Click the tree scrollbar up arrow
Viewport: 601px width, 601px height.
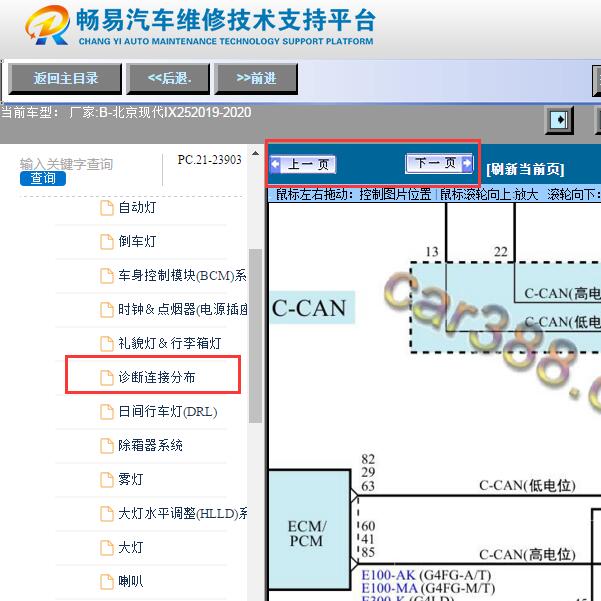[x=255, y=154]
